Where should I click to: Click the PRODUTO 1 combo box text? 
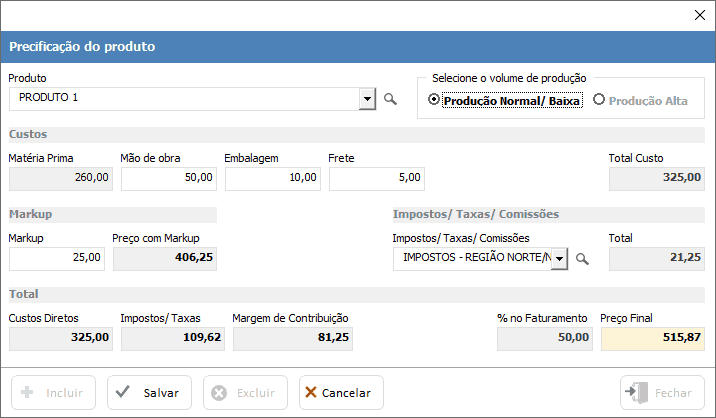point(48,97)
